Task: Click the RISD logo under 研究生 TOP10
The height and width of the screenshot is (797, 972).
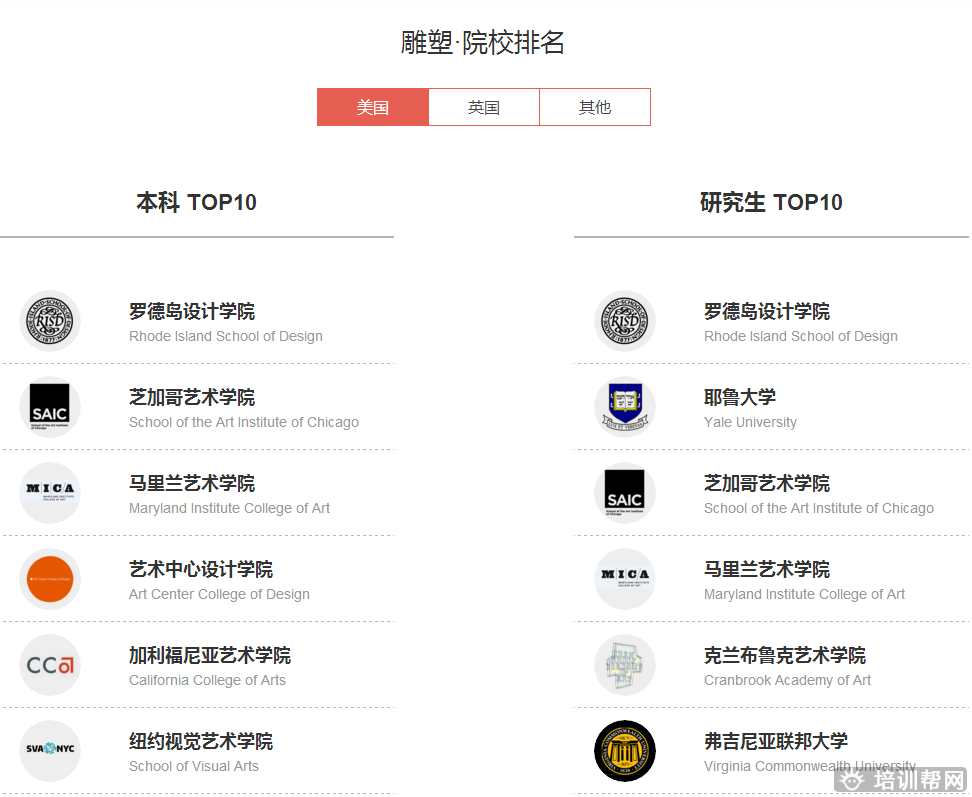Action: point(625,321)
